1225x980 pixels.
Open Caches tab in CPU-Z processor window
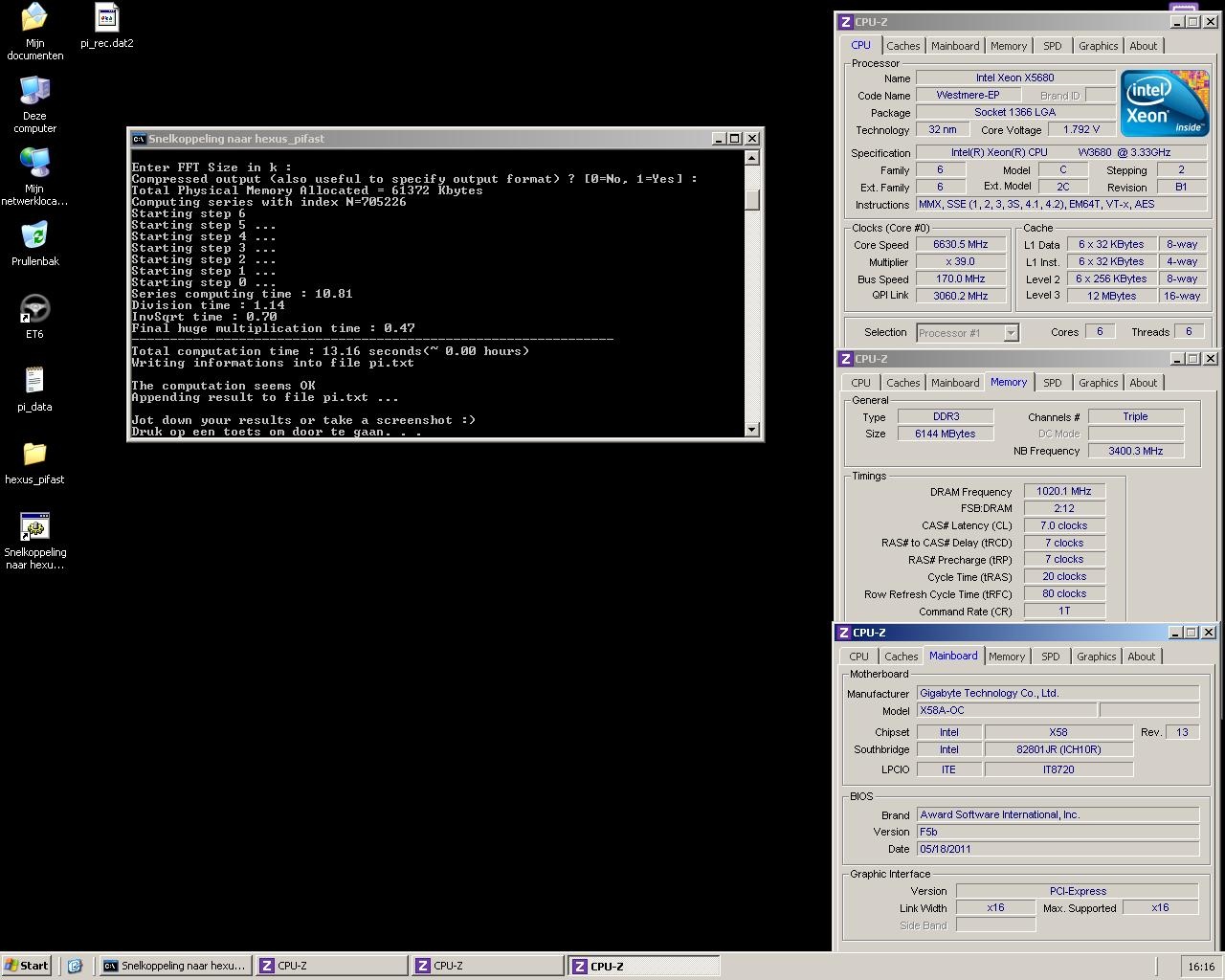point(902,46)
